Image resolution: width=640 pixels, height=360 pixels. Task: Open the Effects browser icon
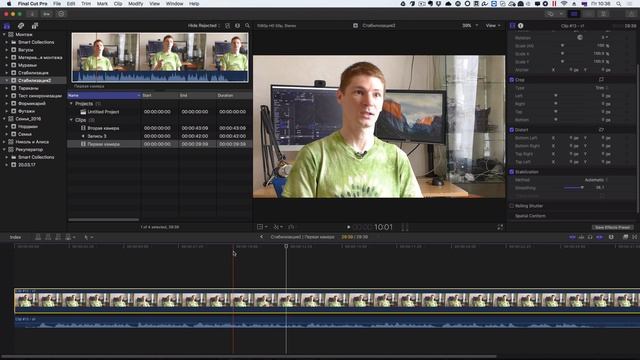point(625,237)
